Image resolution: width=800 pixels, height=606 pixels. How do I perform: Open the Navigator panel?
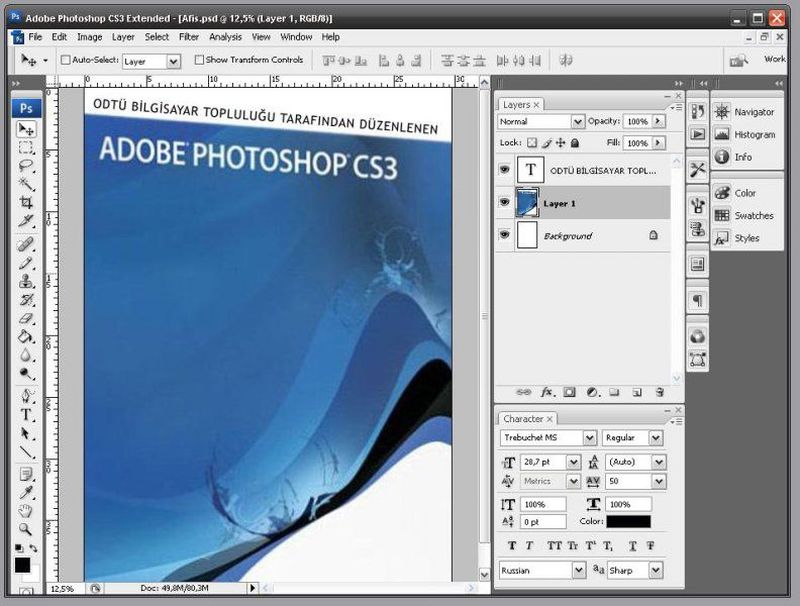pyautogui.click(x=753, y=112)
